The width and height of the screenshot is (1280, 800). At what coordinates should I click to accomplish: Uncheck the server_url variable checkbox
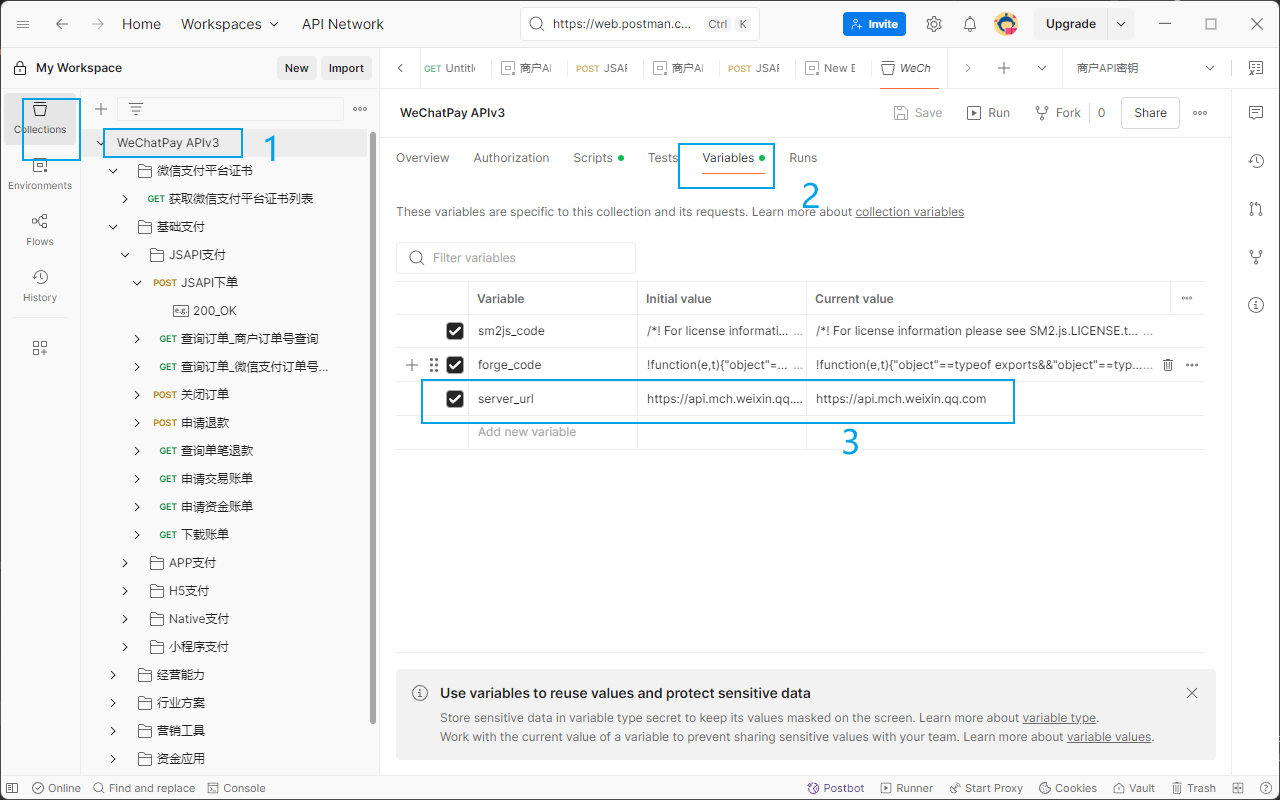click(x=455, y=399)
